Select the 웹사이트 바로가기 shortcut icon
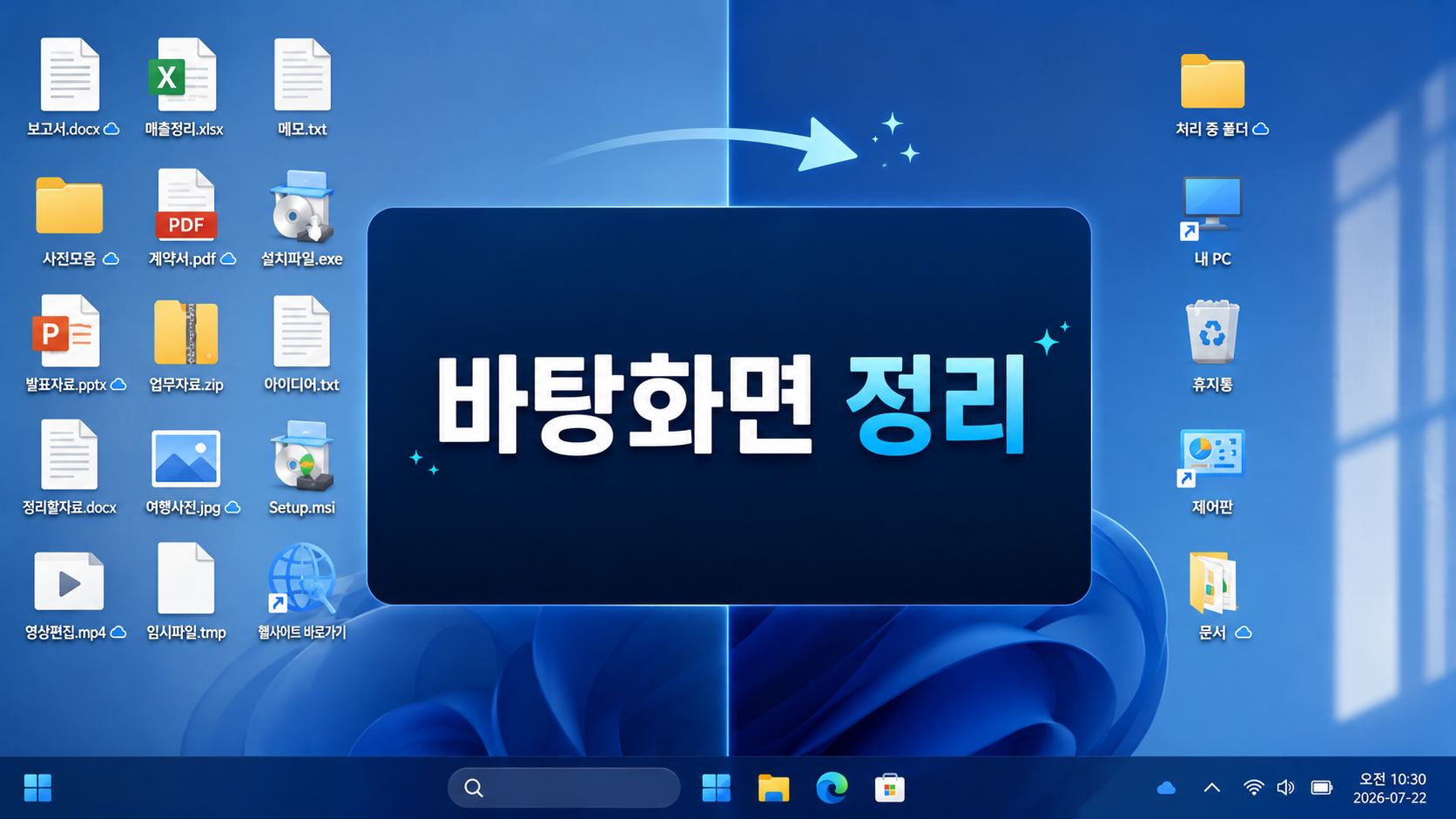 (301, 579)
